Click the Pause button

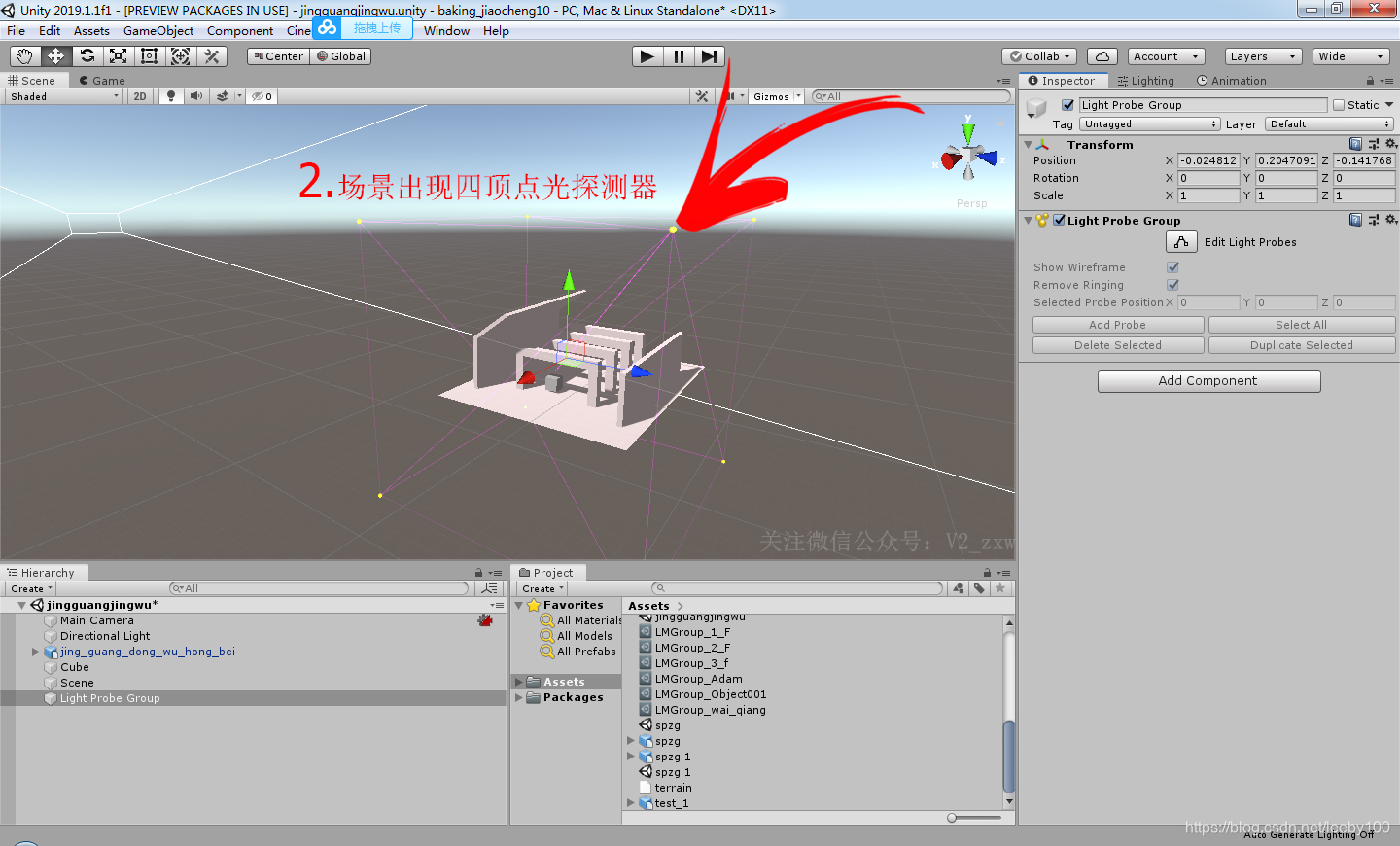tap(679, 56)
